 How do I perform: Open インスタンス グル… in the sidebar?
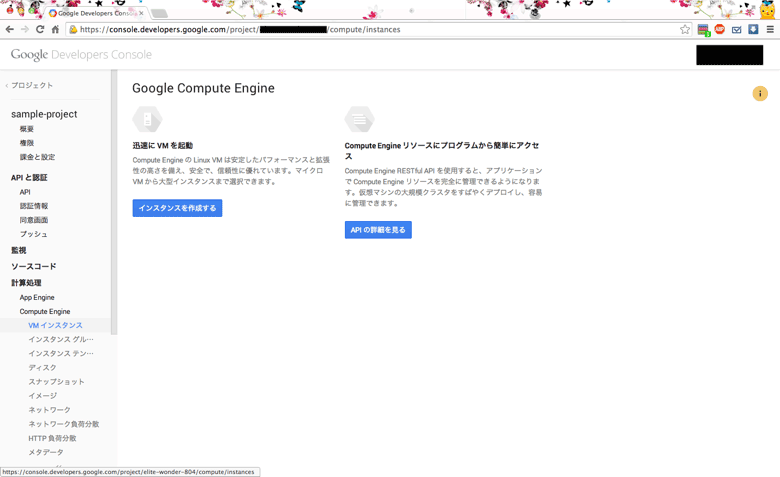(61, 339)
